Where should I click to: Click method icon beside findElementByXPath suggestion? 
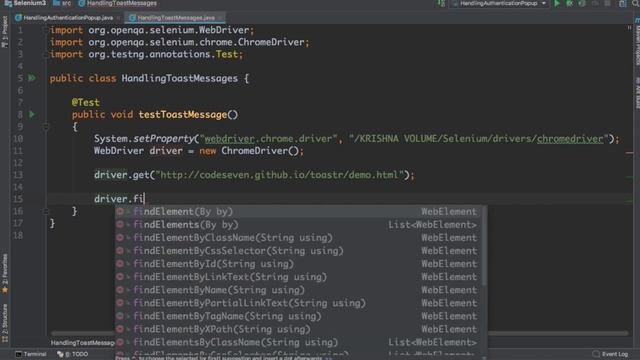(x=120, y=329)
